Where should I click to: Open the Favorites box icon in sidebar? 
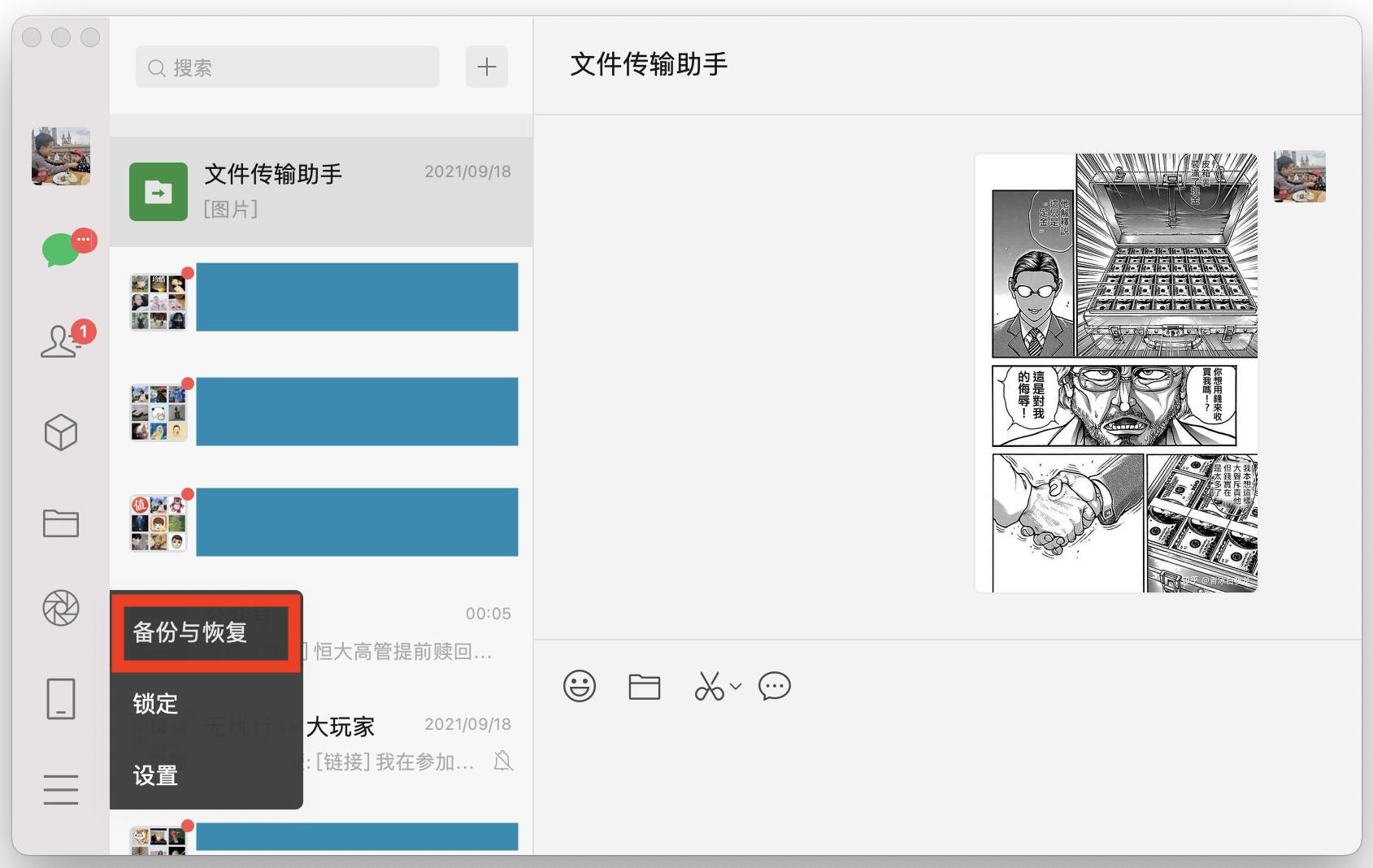[61, 433]
